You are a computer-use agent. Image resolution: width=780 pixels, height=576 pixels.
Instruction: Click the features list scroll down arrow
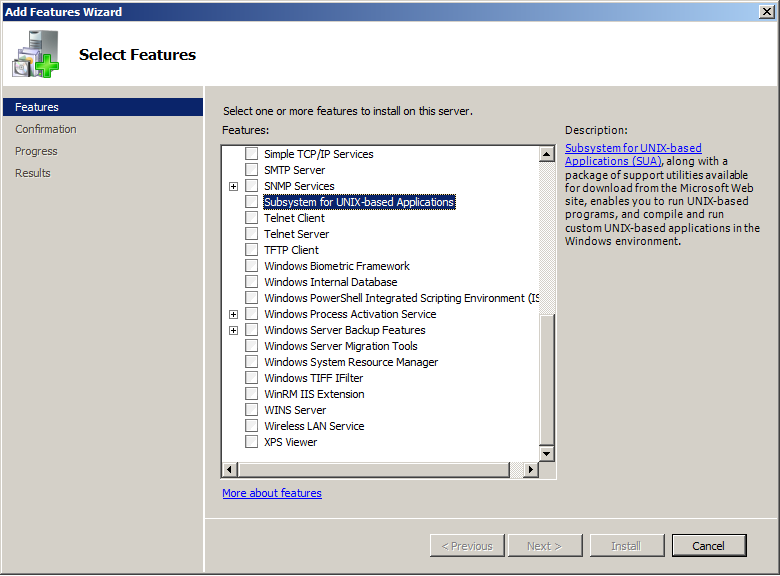pos(547,453)
